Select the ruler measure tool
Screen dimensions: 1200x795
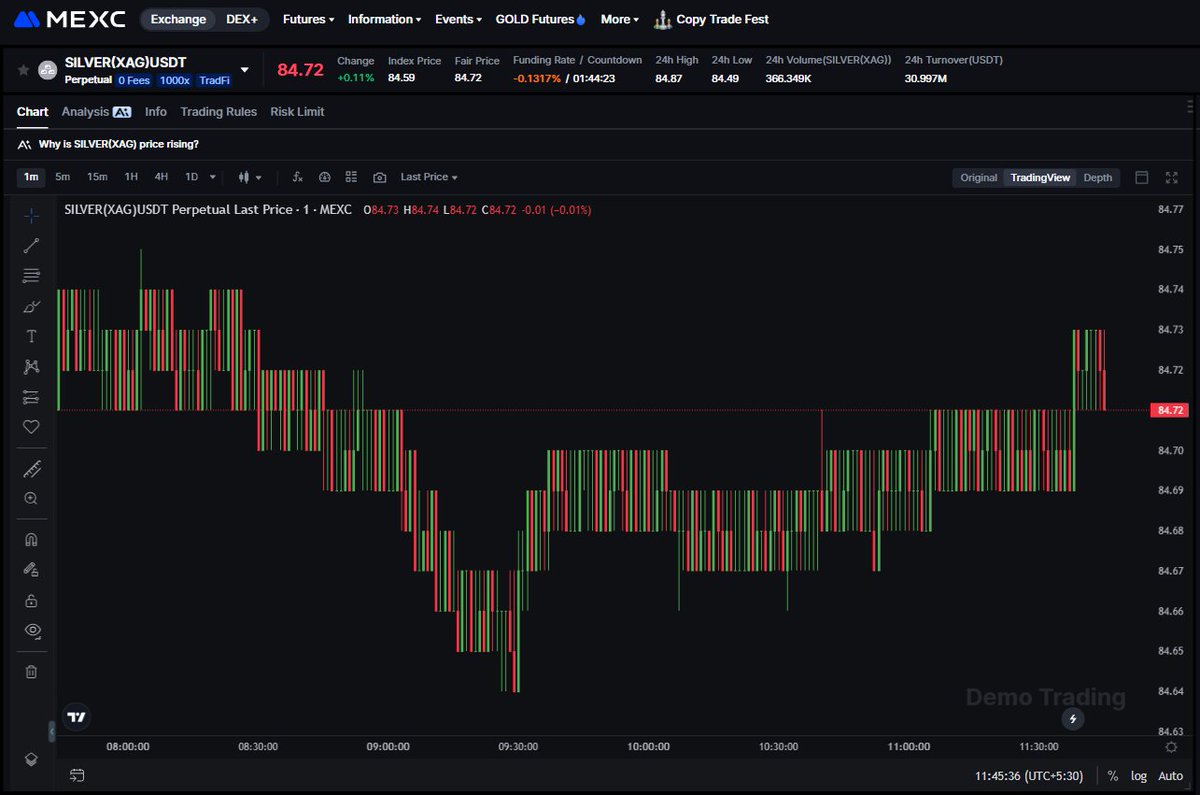31,468
